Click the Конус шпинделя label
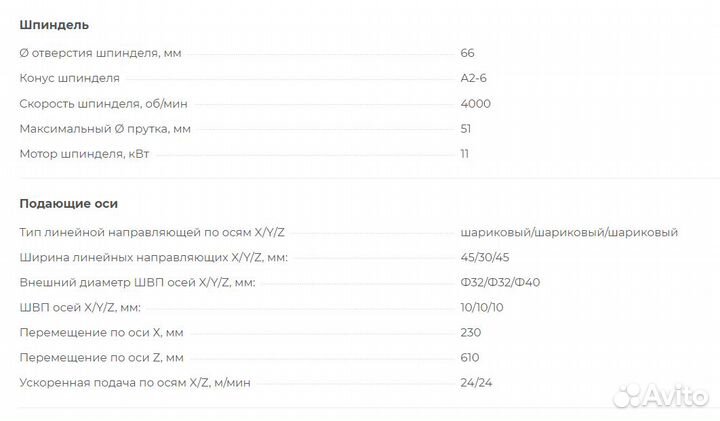 point(70,78)
